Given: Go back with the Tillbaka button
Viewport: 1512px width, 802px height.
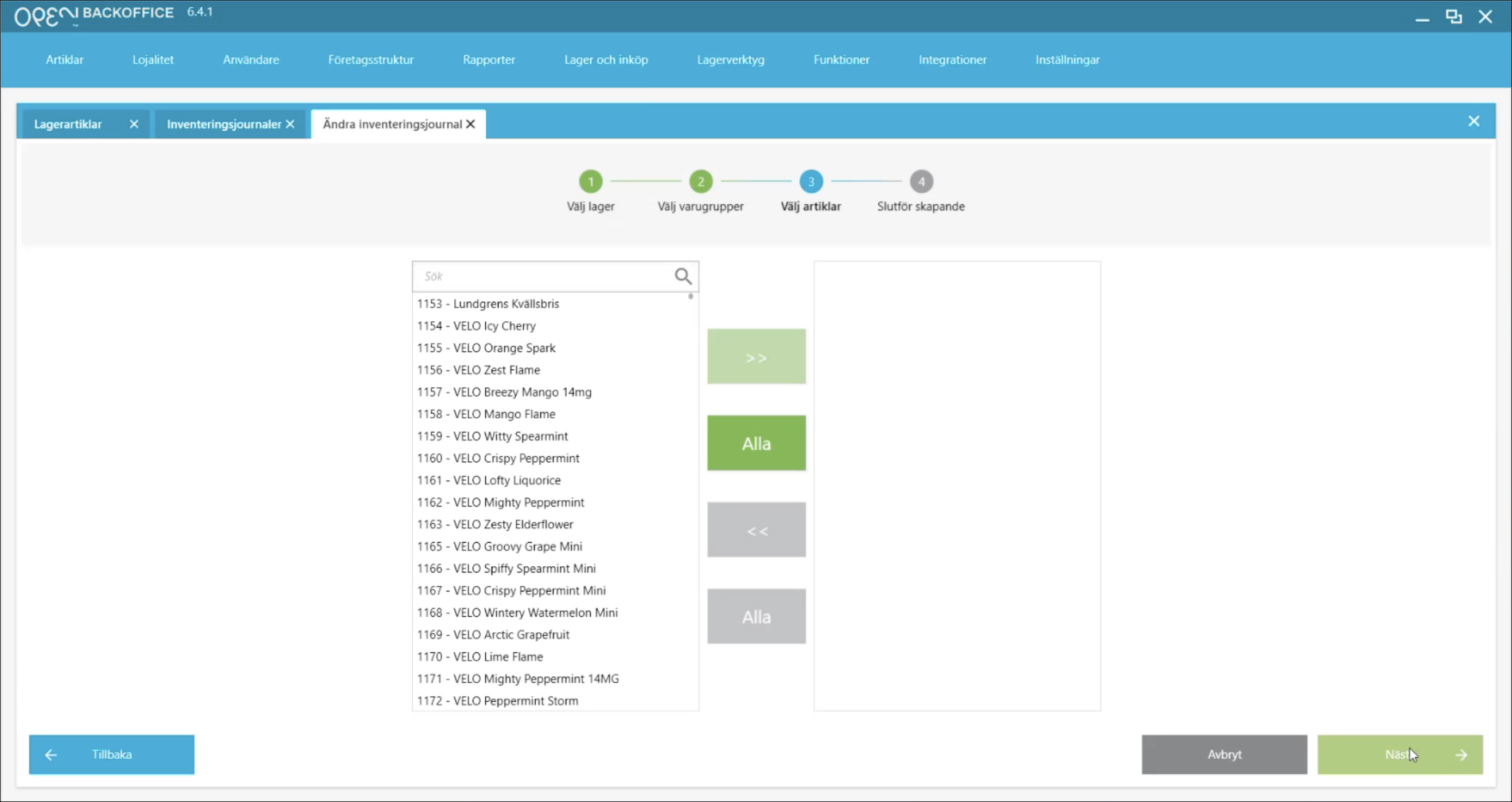Looking at the screenshot, I should [x=111, y=754].
